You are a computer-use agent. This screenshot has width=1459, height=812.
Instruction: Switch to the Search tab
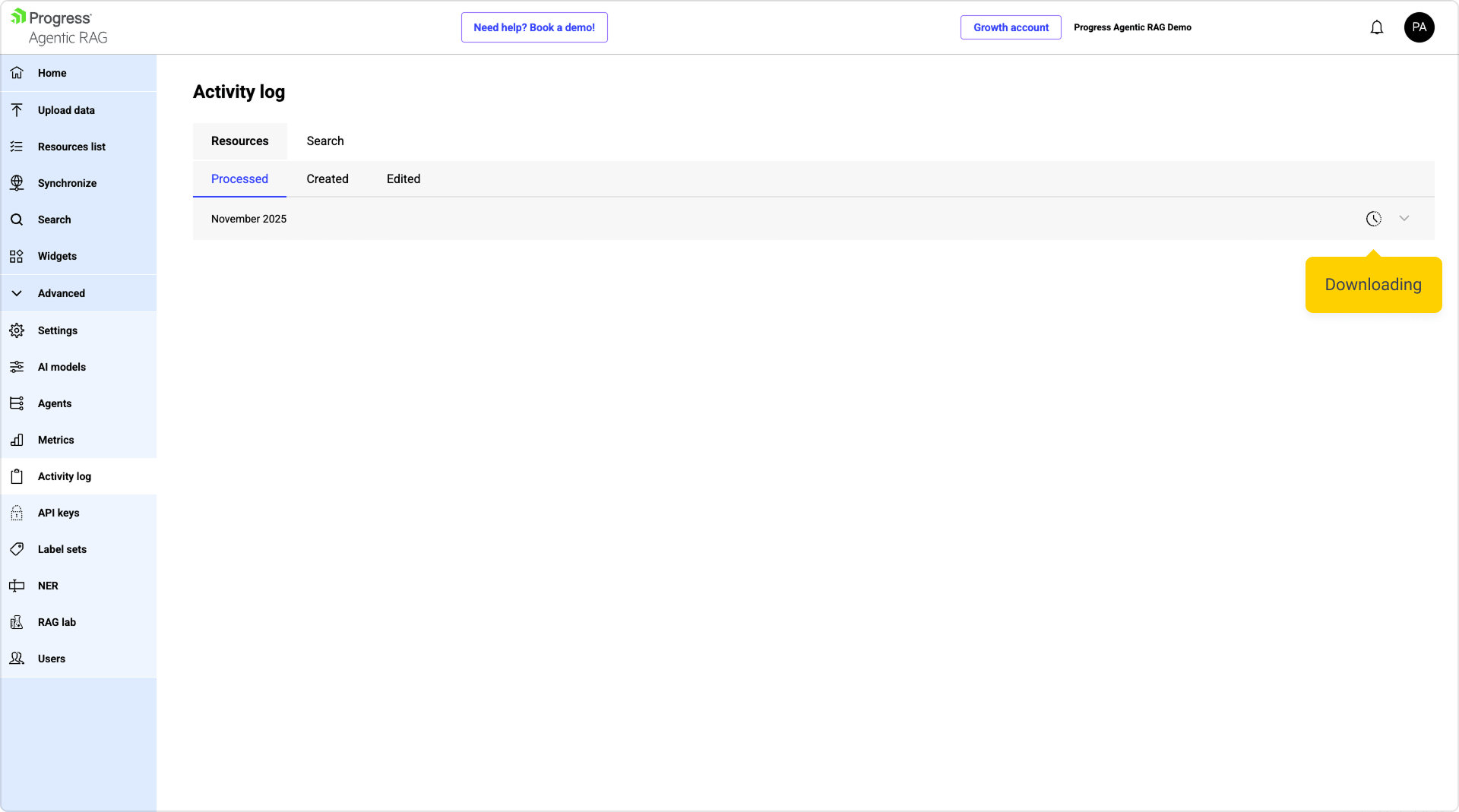coord(325,141)
